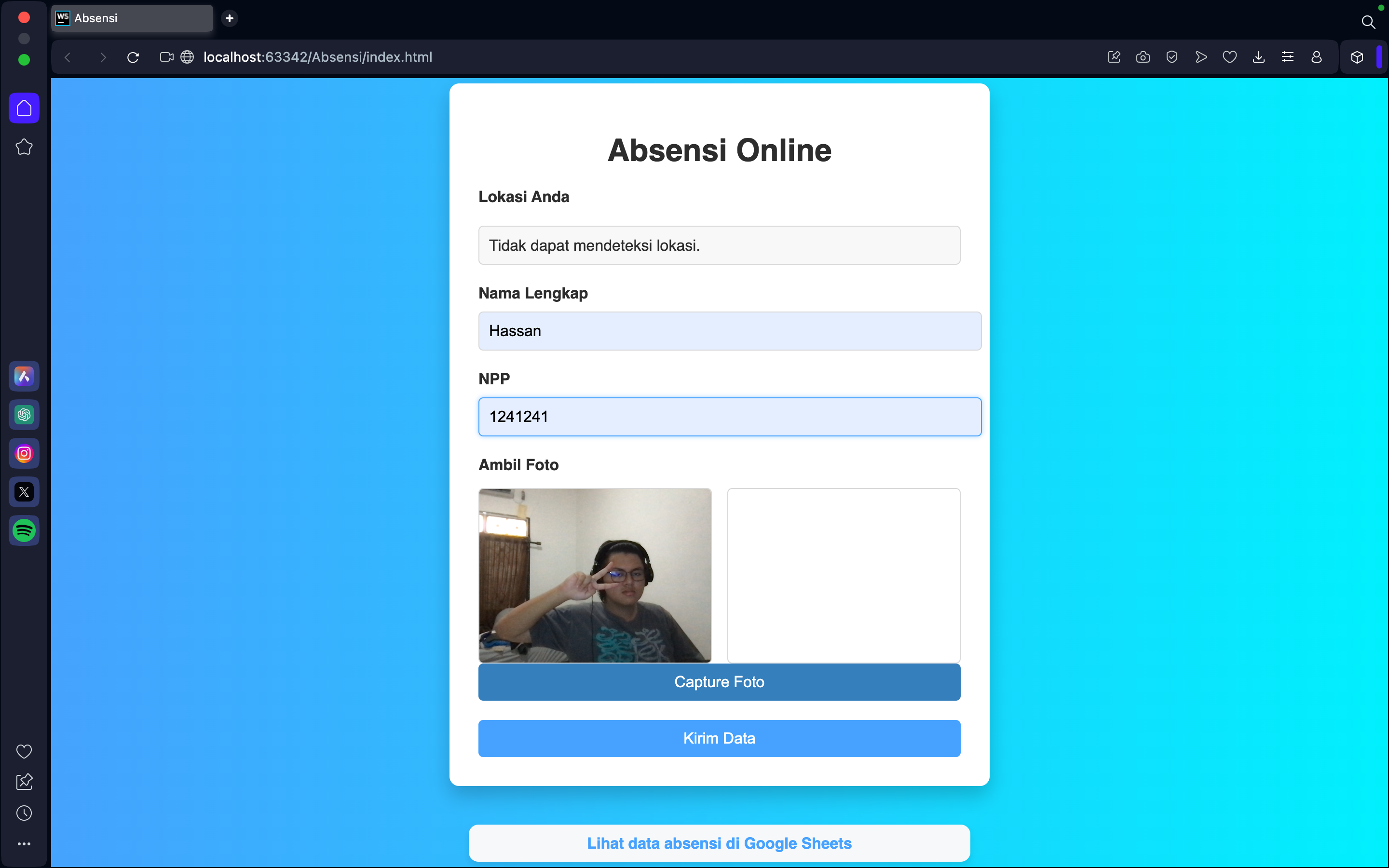Select the Absensi tab
The width and height of the screenshot is (1389, 868).
pos(132,18)
